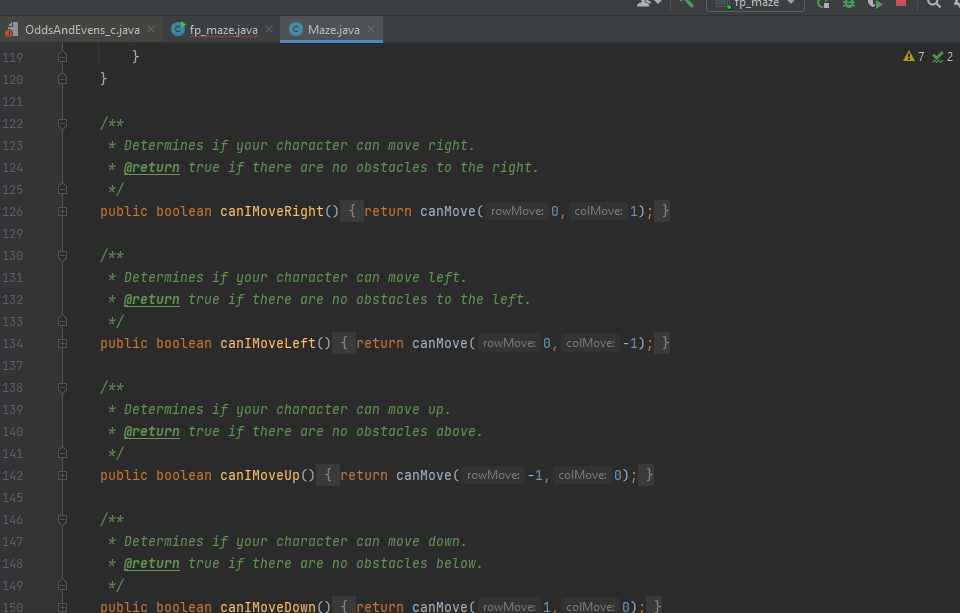The image size is (960, 613).
Task: Click the canIMoveUp method name
Action: [260, 475]
